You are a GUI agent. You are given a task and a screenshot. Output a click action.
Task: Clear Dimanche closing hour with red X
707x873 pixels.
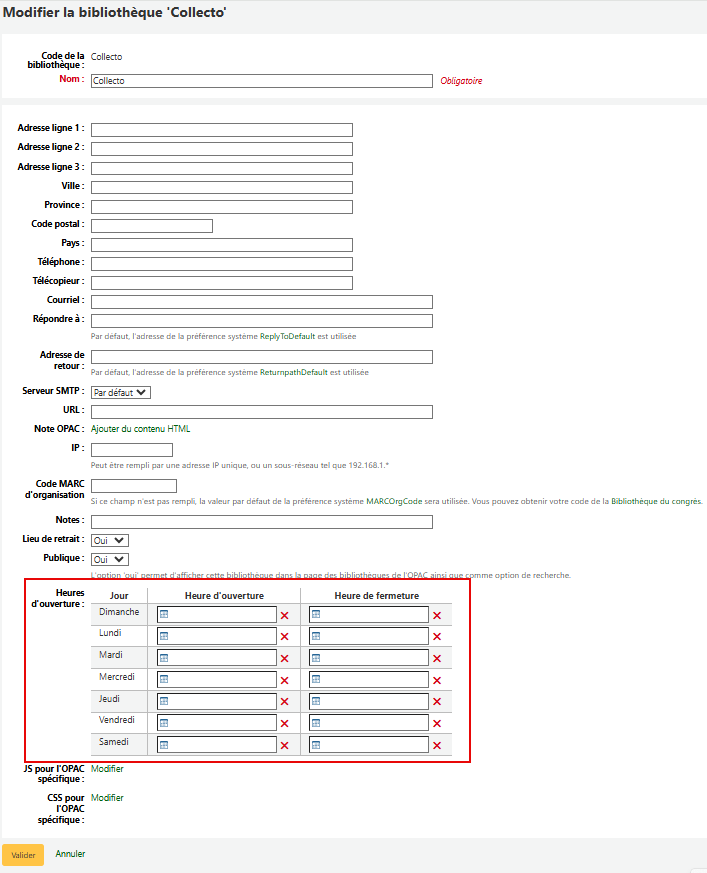437,615
